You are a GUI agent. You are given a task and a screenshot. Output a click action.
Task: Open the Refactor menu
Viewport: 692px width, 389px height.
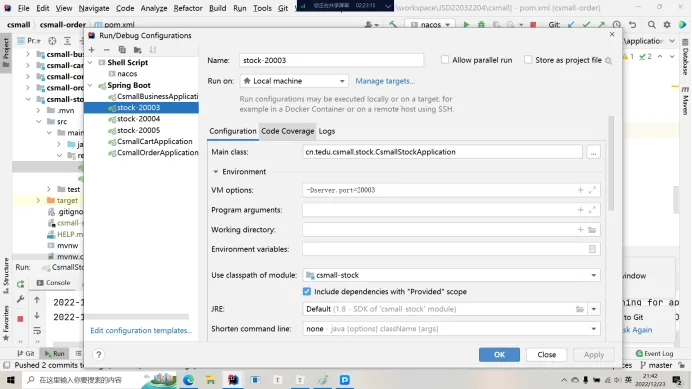(x=188, y=8)
